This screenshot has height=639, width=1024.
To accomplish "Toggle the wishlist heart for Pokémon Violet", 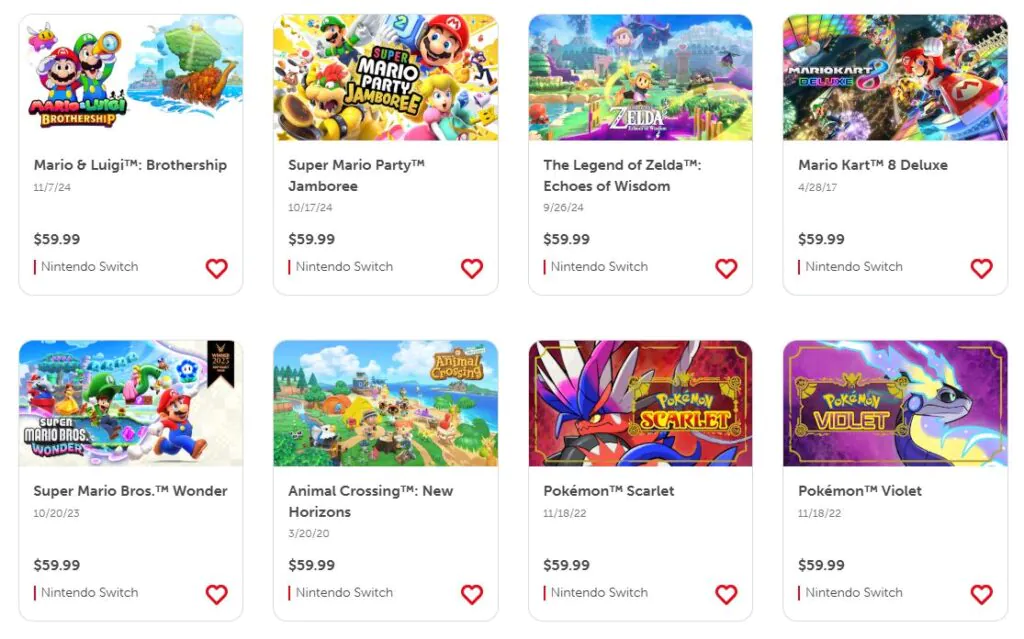I will coord(981,594).
